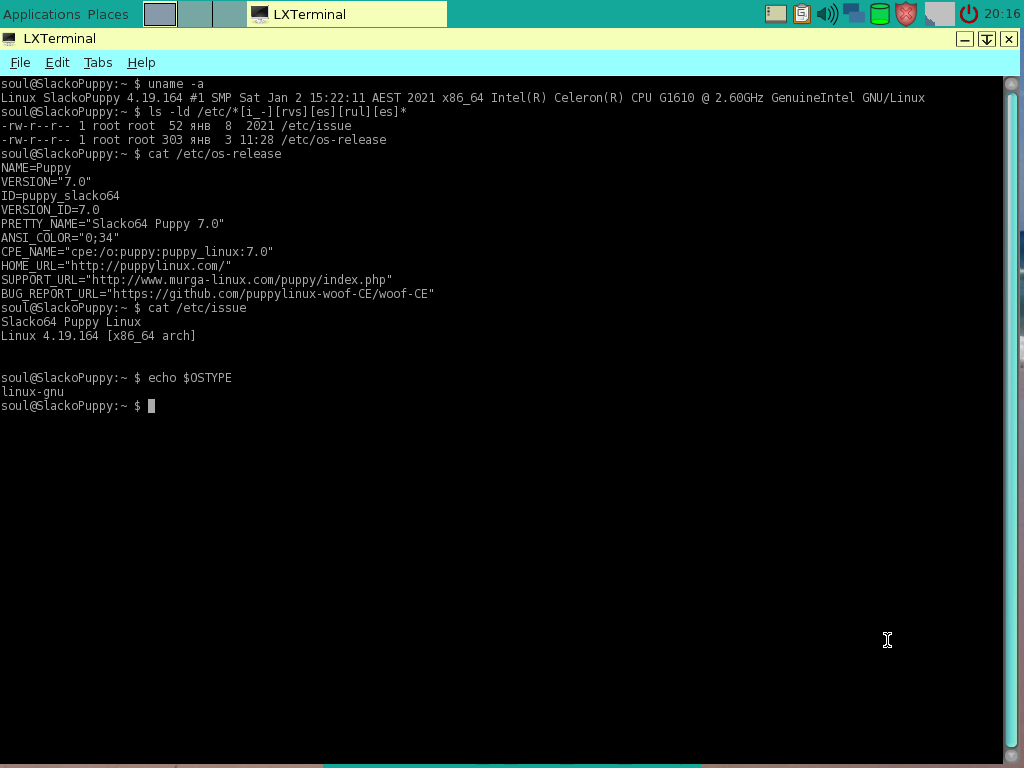Open the Applications menu in the top panel
This screenshot has width=1024, height=768.
coord(42,14)
